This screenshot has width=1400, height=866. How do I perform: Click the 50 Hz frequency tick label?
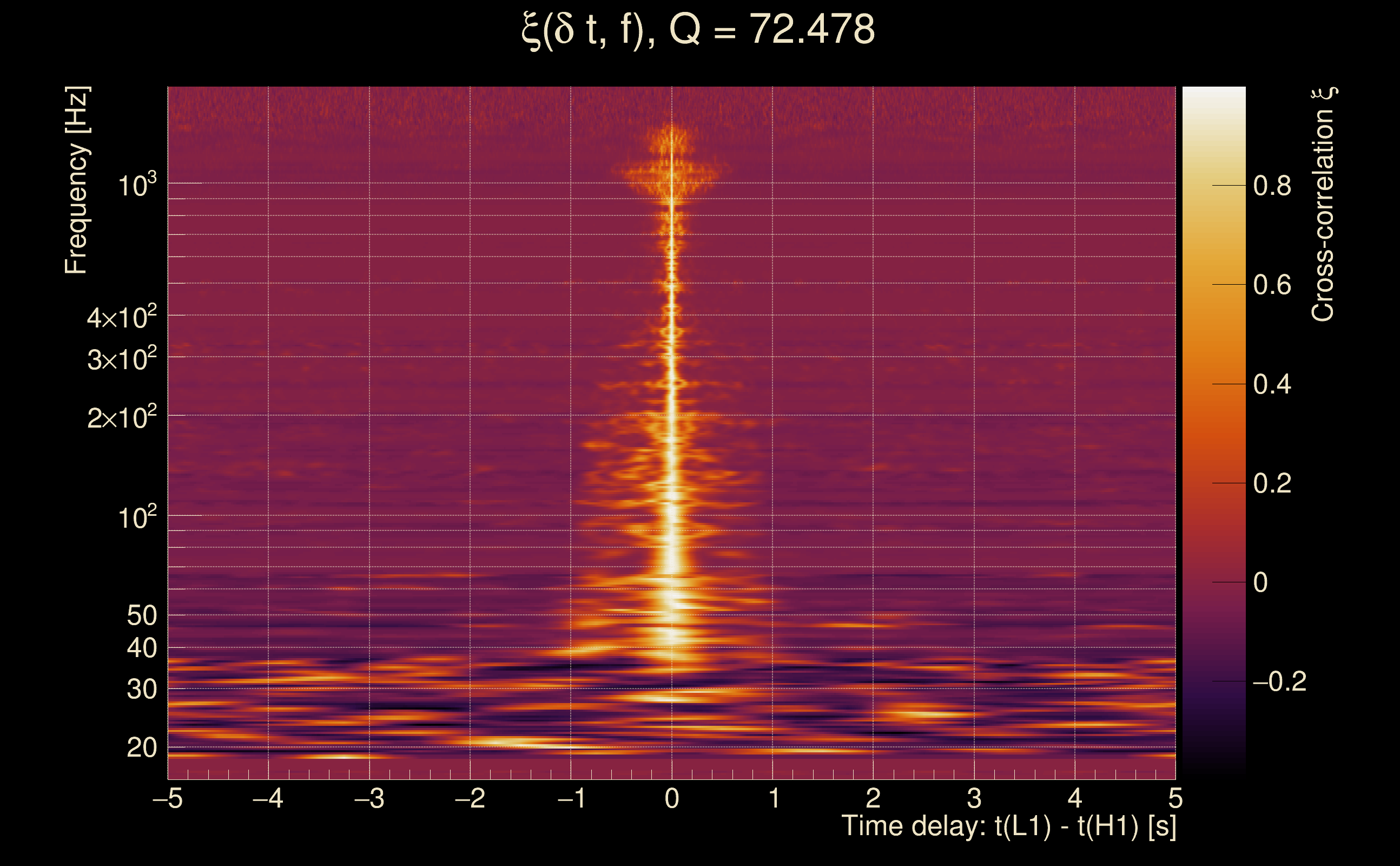point(141,616)
